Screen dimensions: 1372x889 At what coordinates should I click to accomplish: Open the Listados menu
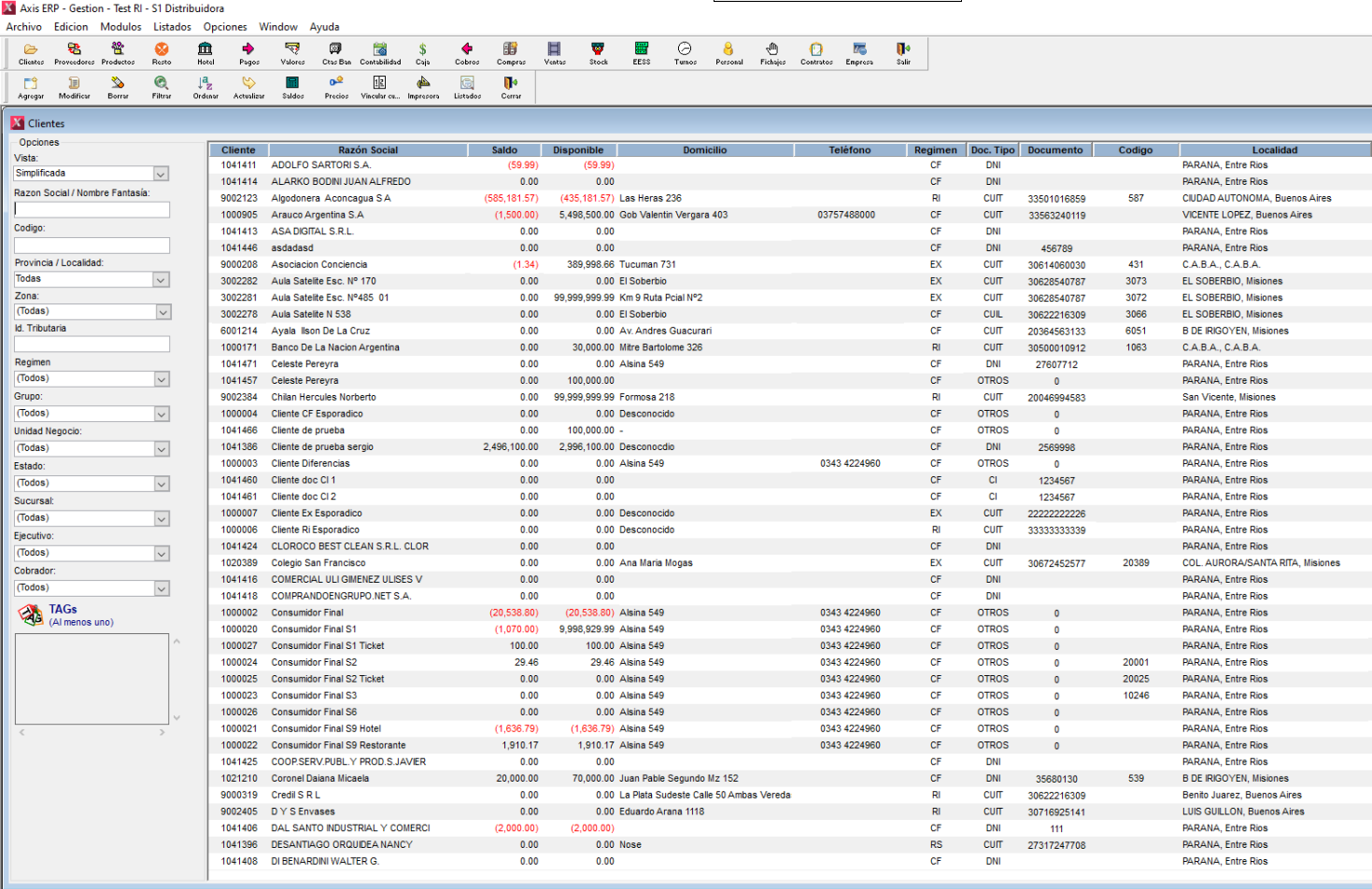click(x=172, y=27)
